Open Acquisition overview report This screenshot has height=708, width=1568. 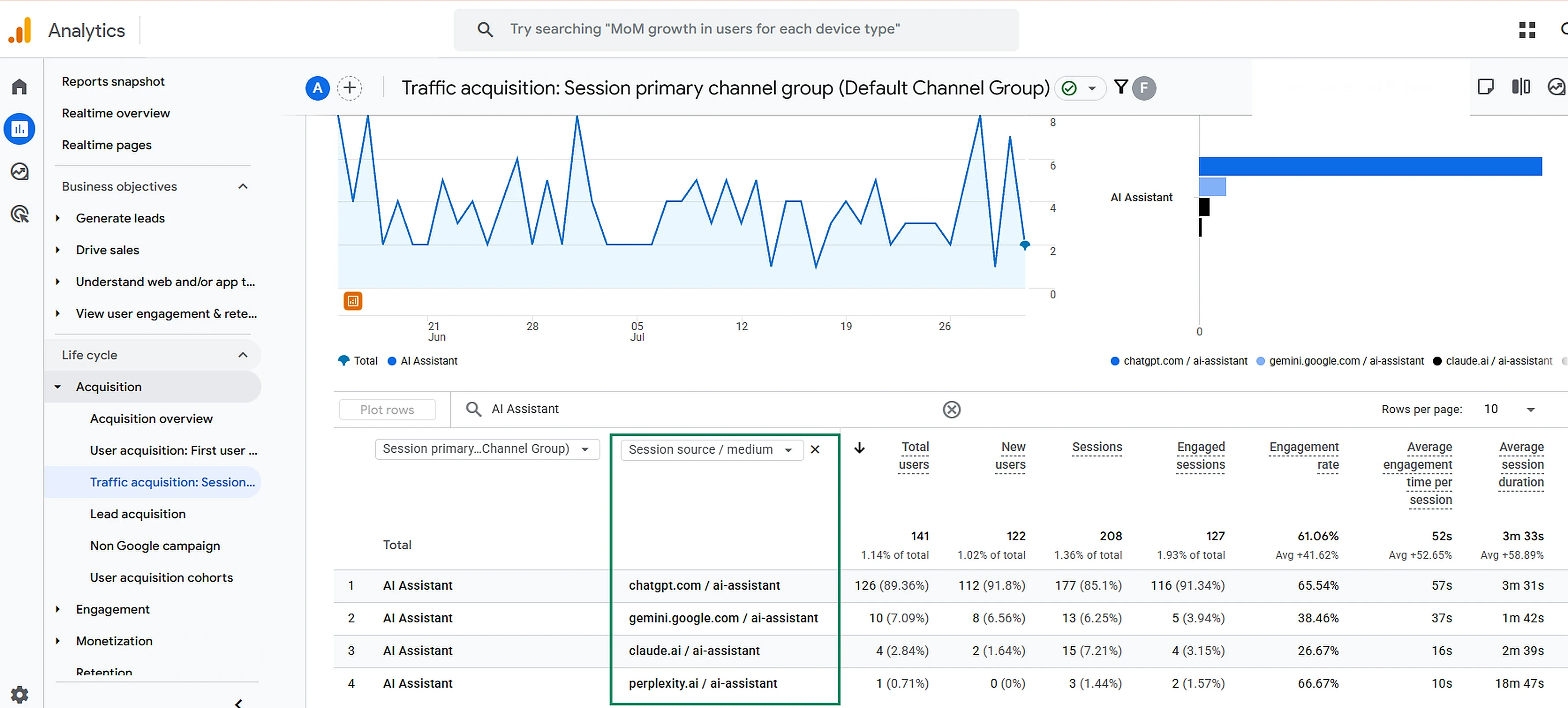coord(151,419)
